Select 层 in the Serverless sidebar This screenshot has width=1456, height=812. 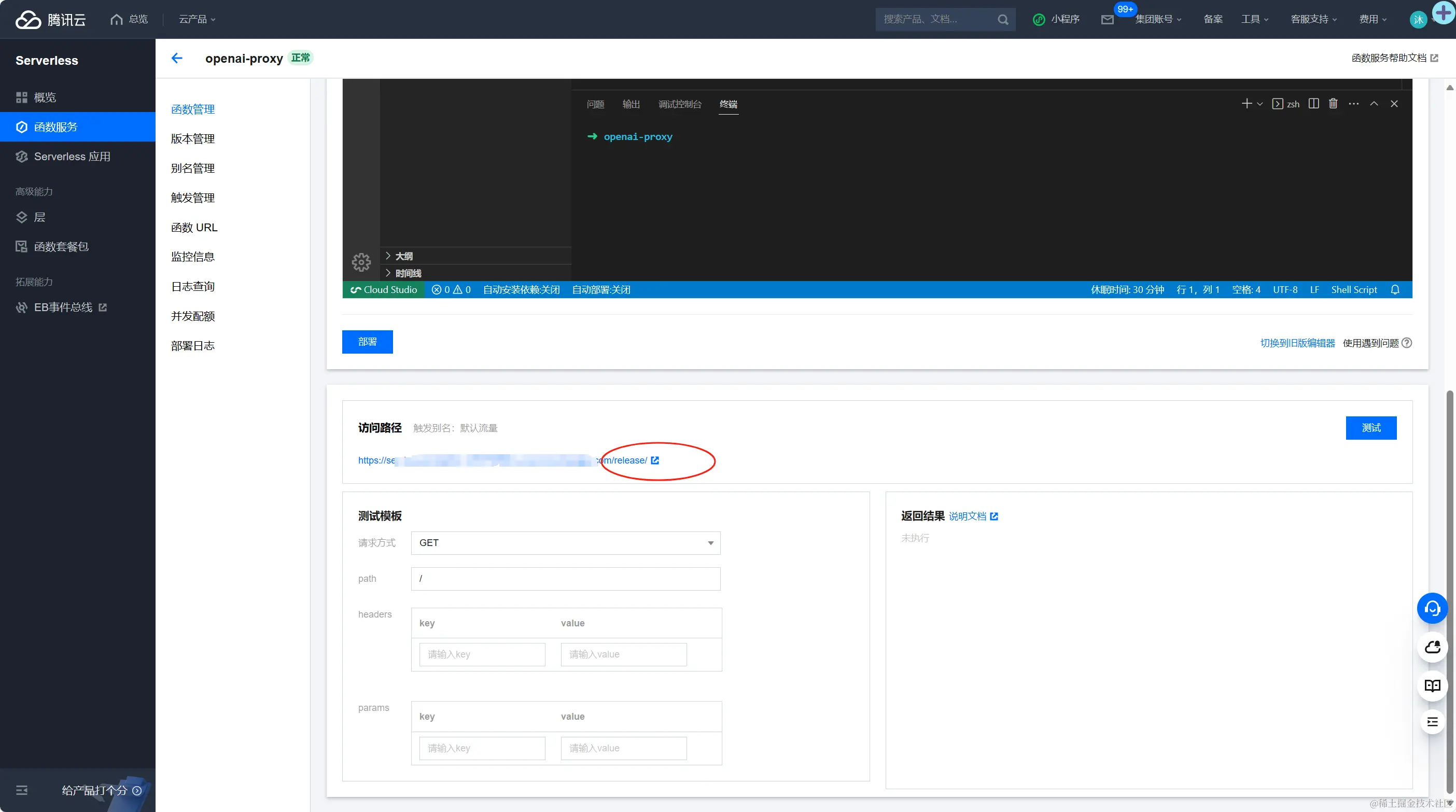tap(39, 217)
